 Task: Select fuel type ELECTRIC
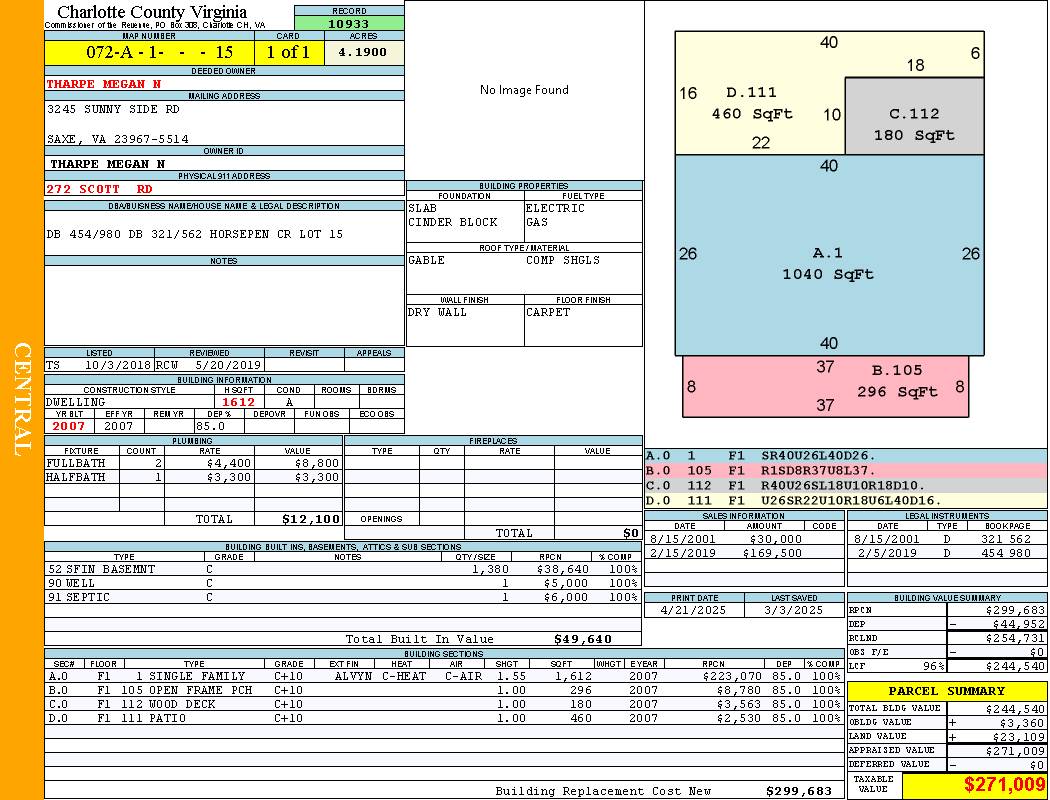coord(555,208)
